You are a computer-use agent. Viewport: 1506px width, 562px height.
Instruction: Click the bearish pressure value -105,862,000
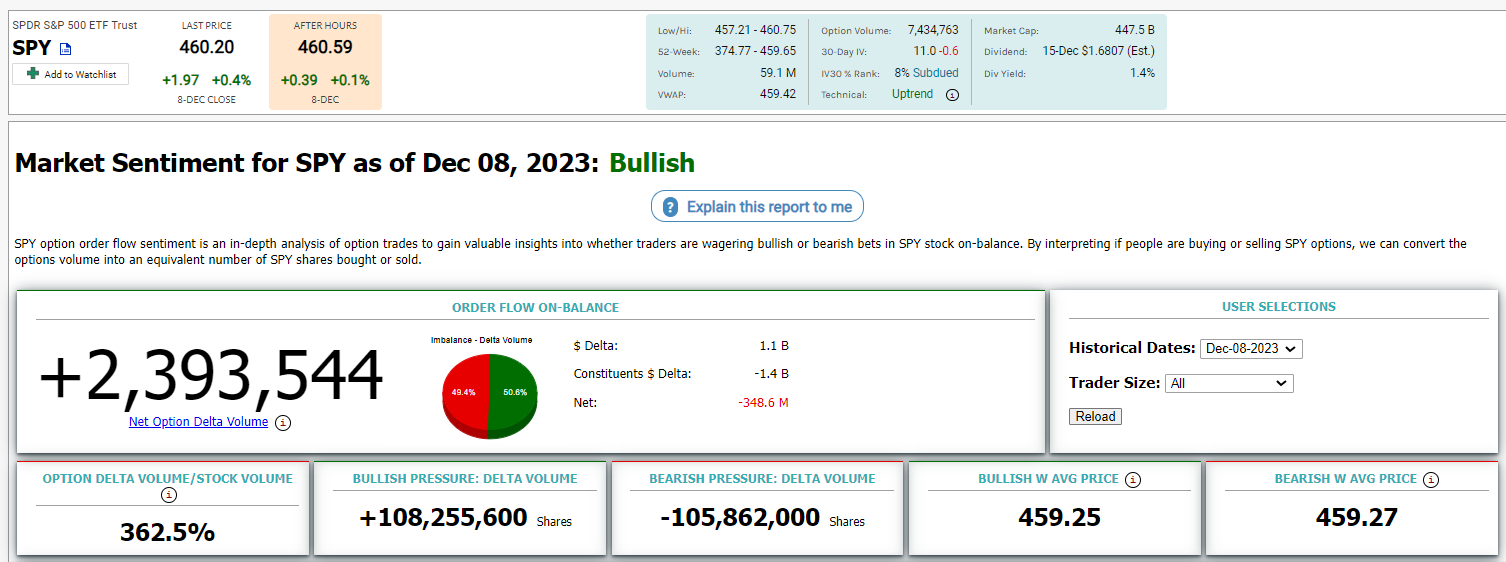[740, 518]
